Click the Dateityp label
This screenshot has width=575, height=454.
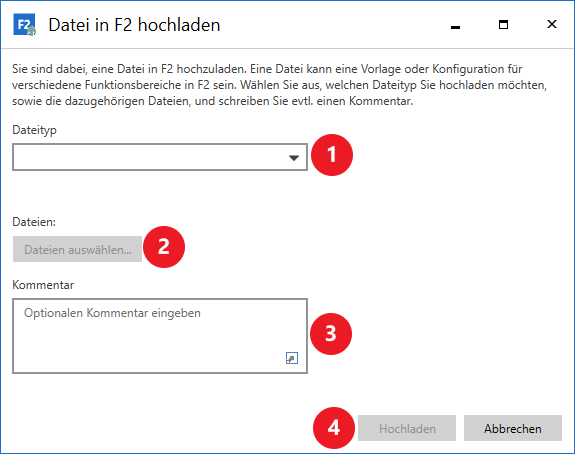(34, 130)
